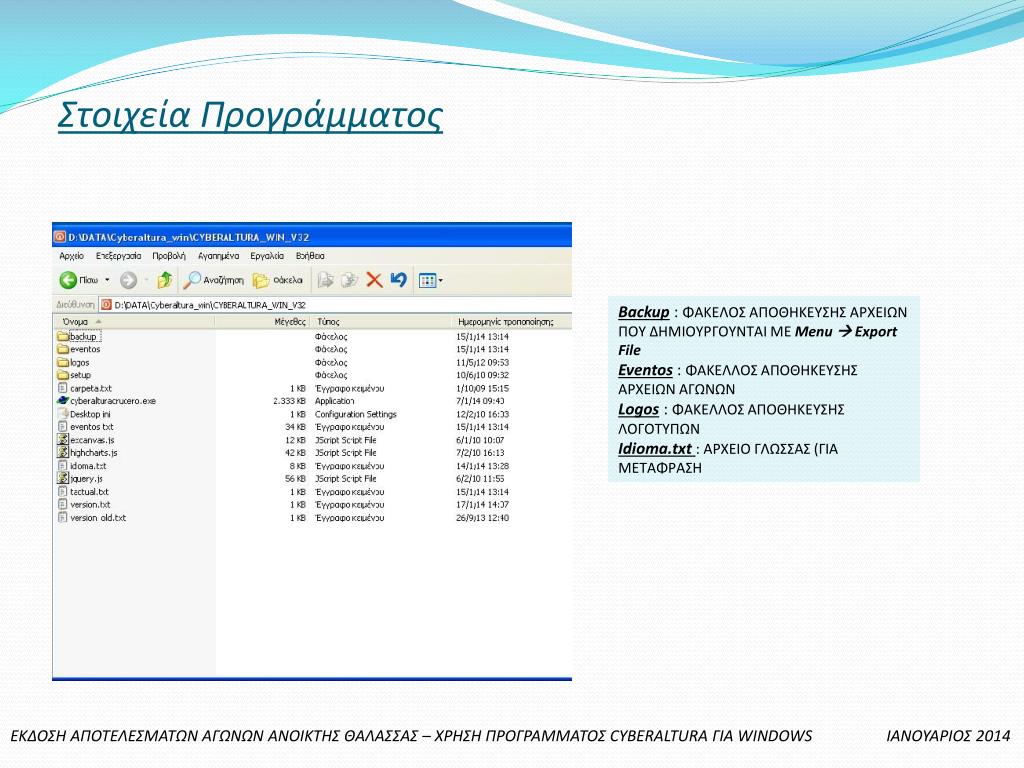Click the jquery.js script file icon
1024x768 pixels.
63,478
